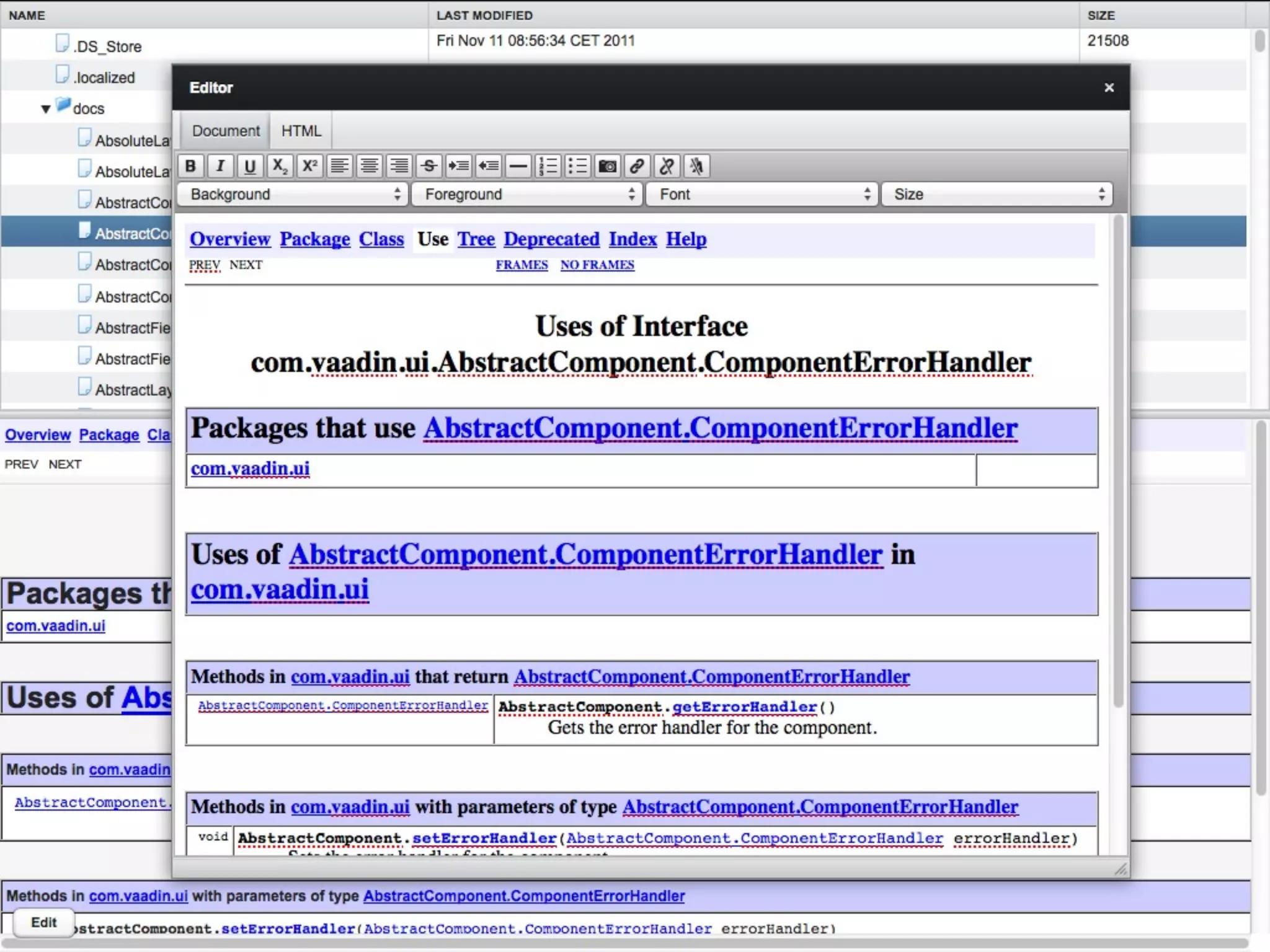Toggle underline formatting button
1270x952 pixels.
(x=250, y=166)
